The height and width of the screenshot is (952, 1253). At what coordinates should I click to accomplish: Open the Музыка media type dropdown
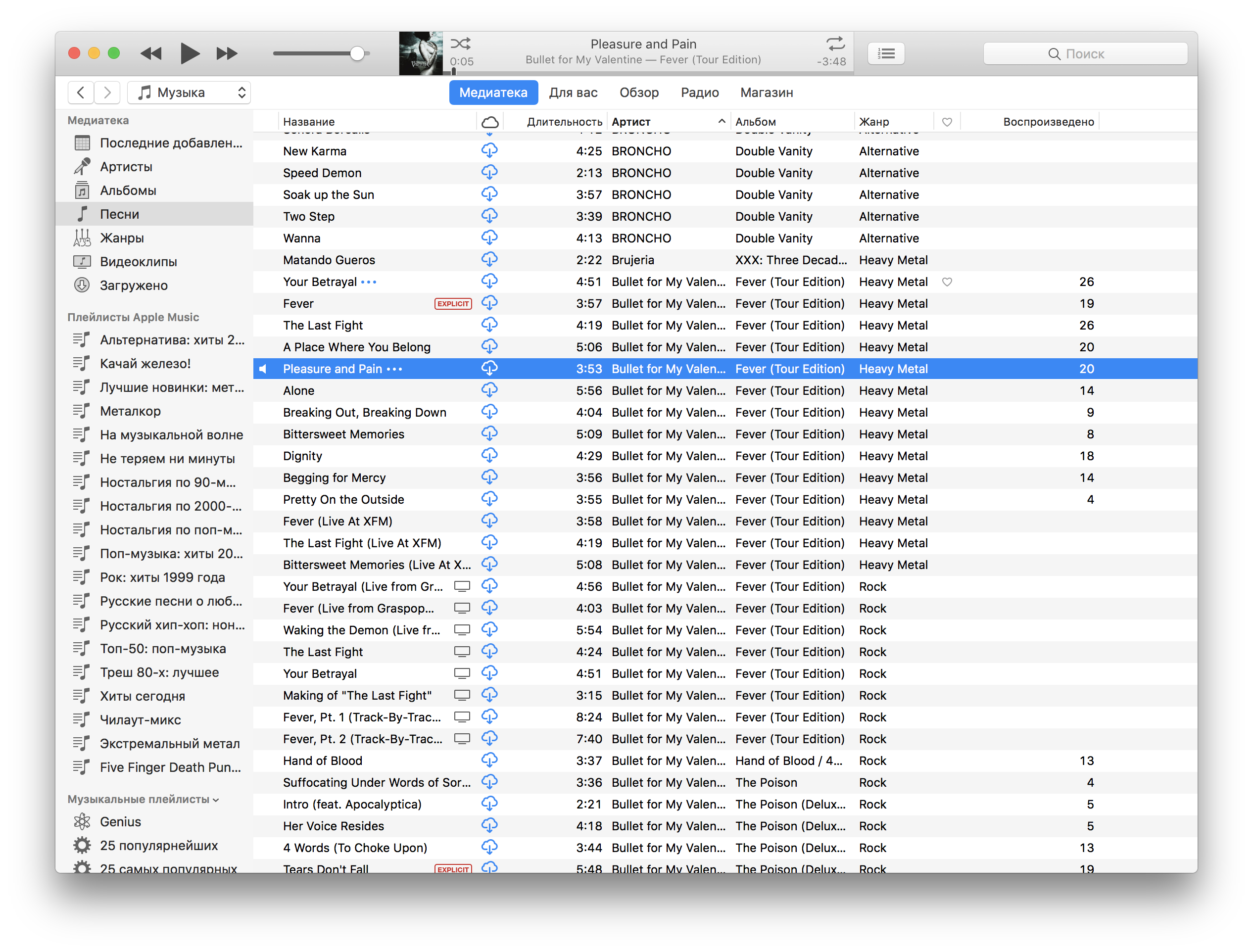(x=189, y=93)
